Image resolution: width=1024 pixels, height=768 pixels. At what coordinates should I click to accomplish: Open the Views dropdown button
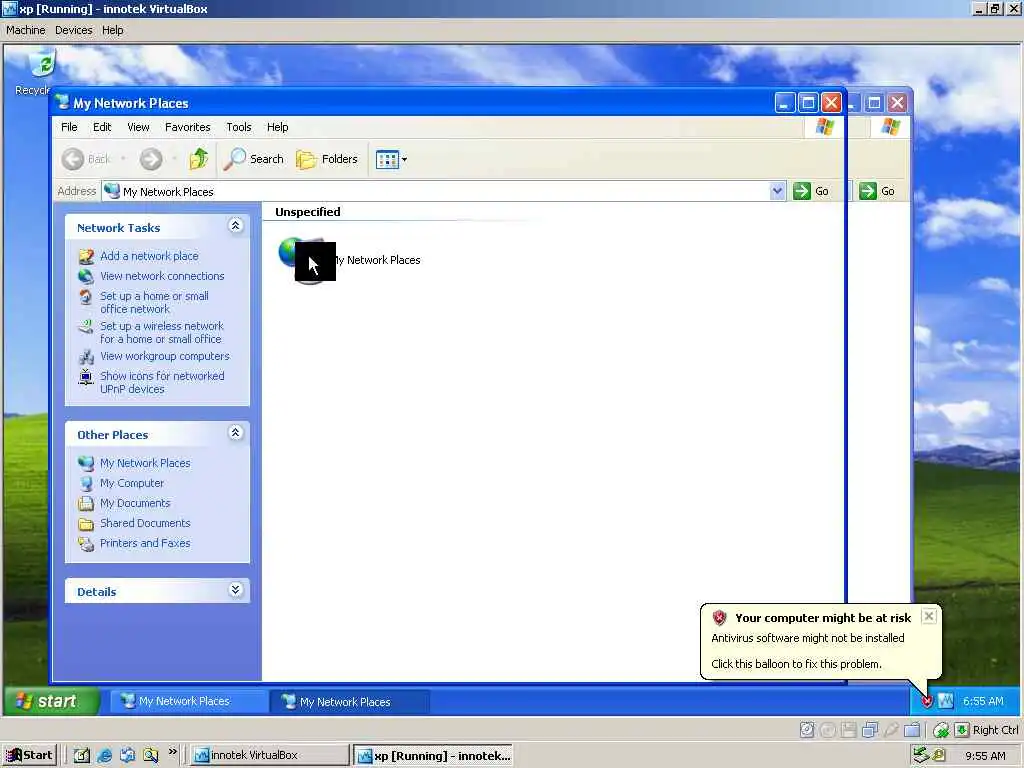391,159
